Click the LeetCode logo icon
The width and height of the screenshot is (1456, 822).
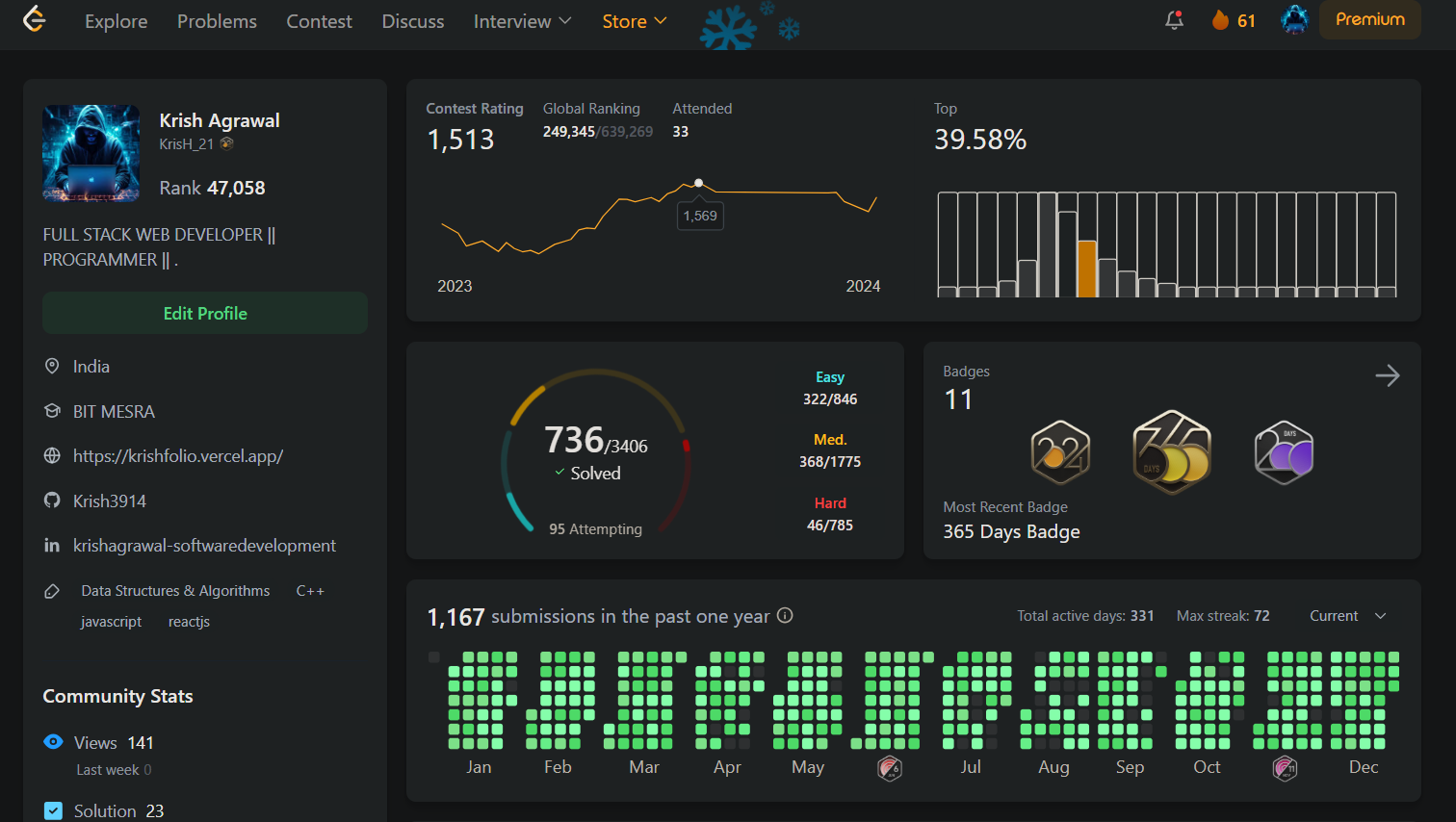coord(35,19)
